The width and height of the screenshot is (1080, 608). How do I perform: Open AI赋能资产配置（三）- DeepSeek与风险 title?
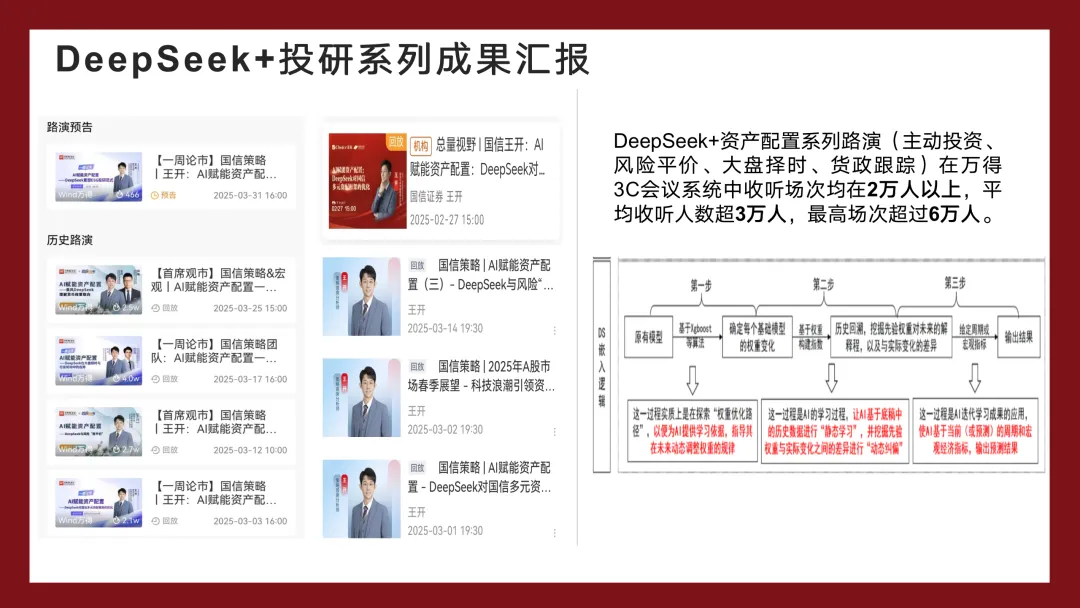click(481, 275)
